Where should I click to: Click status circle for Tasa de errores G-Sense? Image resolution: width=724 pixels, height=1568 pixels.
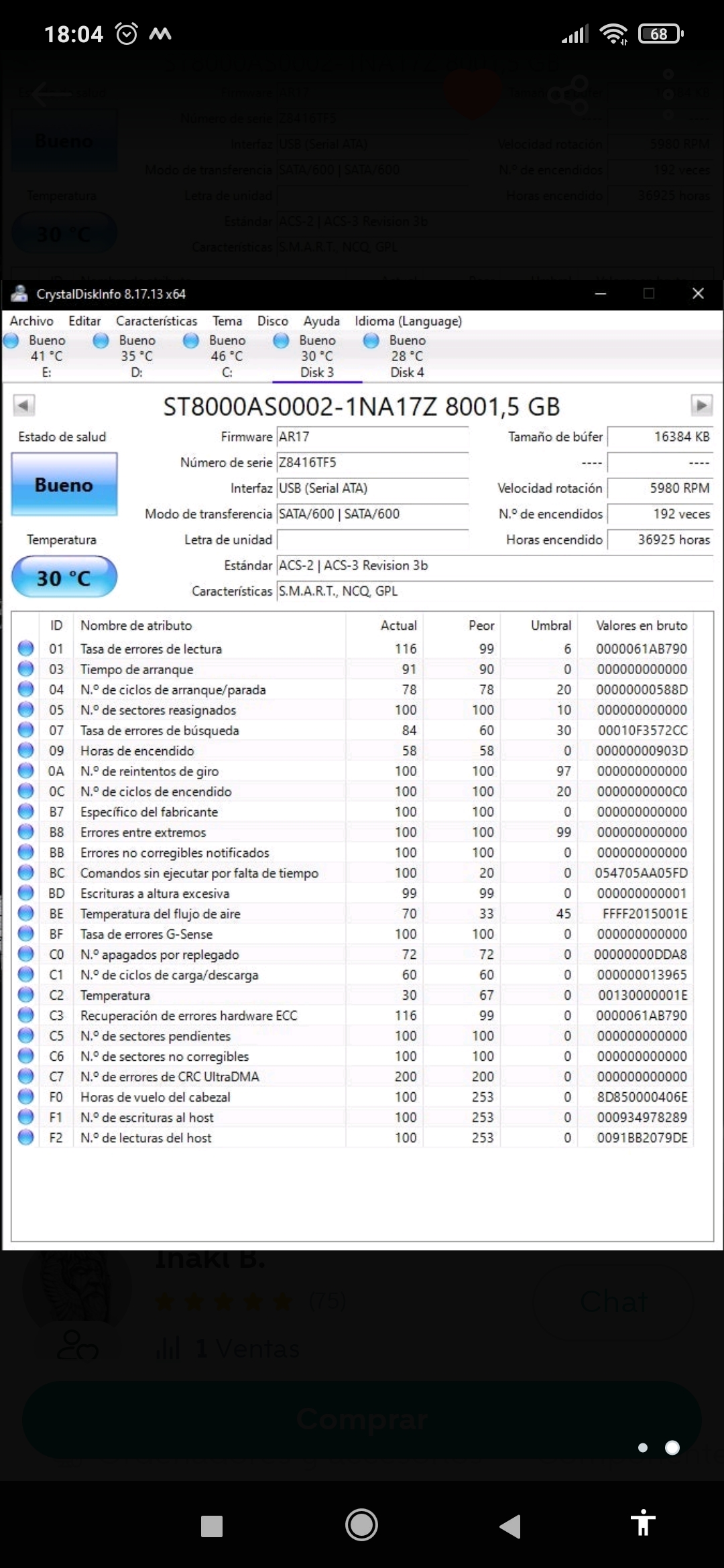[x=26, y=933]
